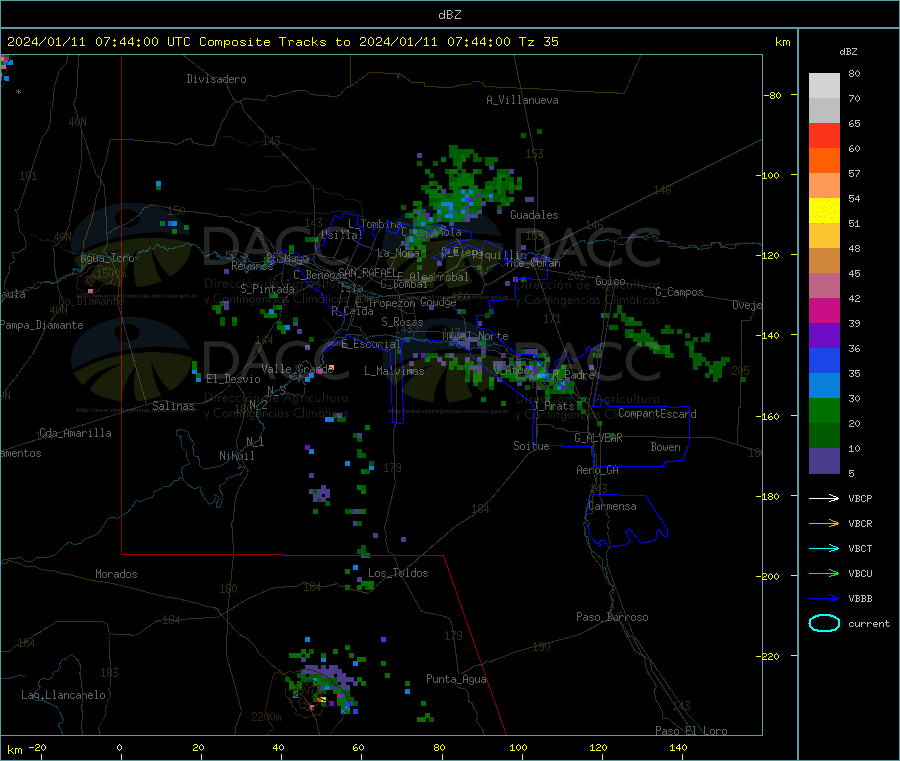The width and height of the screenshot is (900, 761).
Task: Click the legend value 48
Action: pyautogui.click(x=854, y=249)
